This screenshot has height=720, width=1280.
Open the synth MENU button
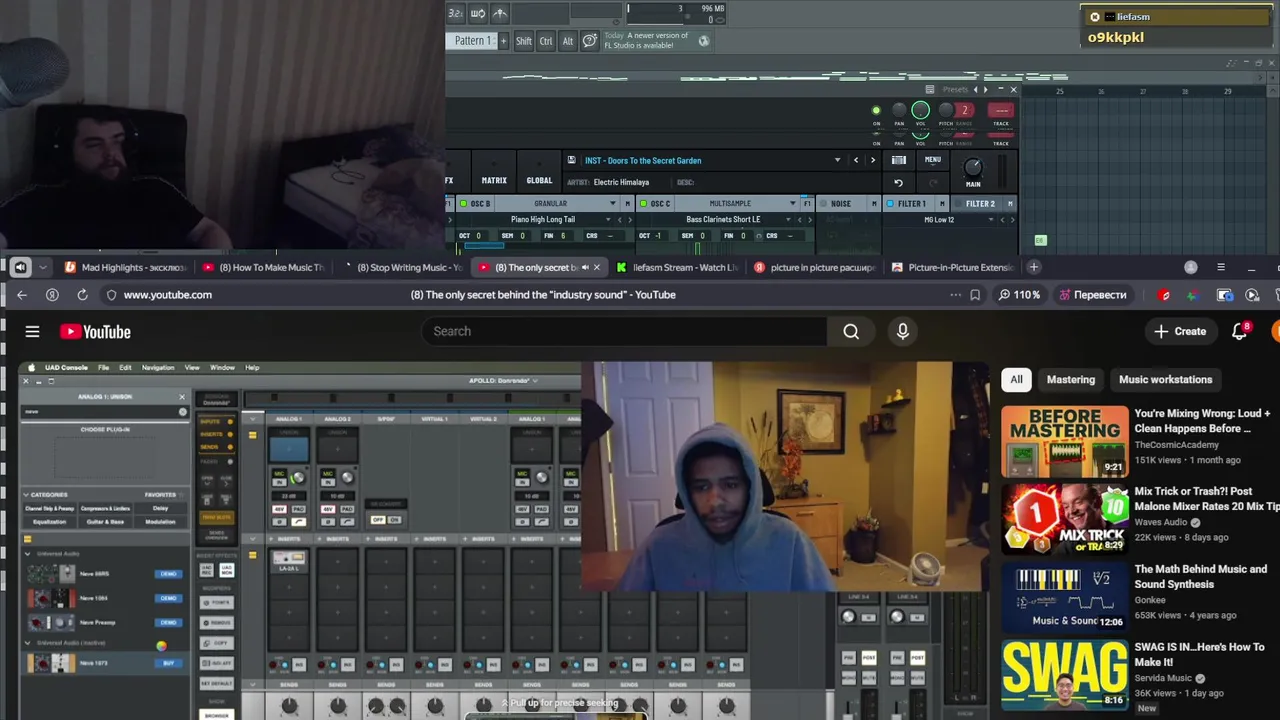pyautogui.click(x=932, y=160)
